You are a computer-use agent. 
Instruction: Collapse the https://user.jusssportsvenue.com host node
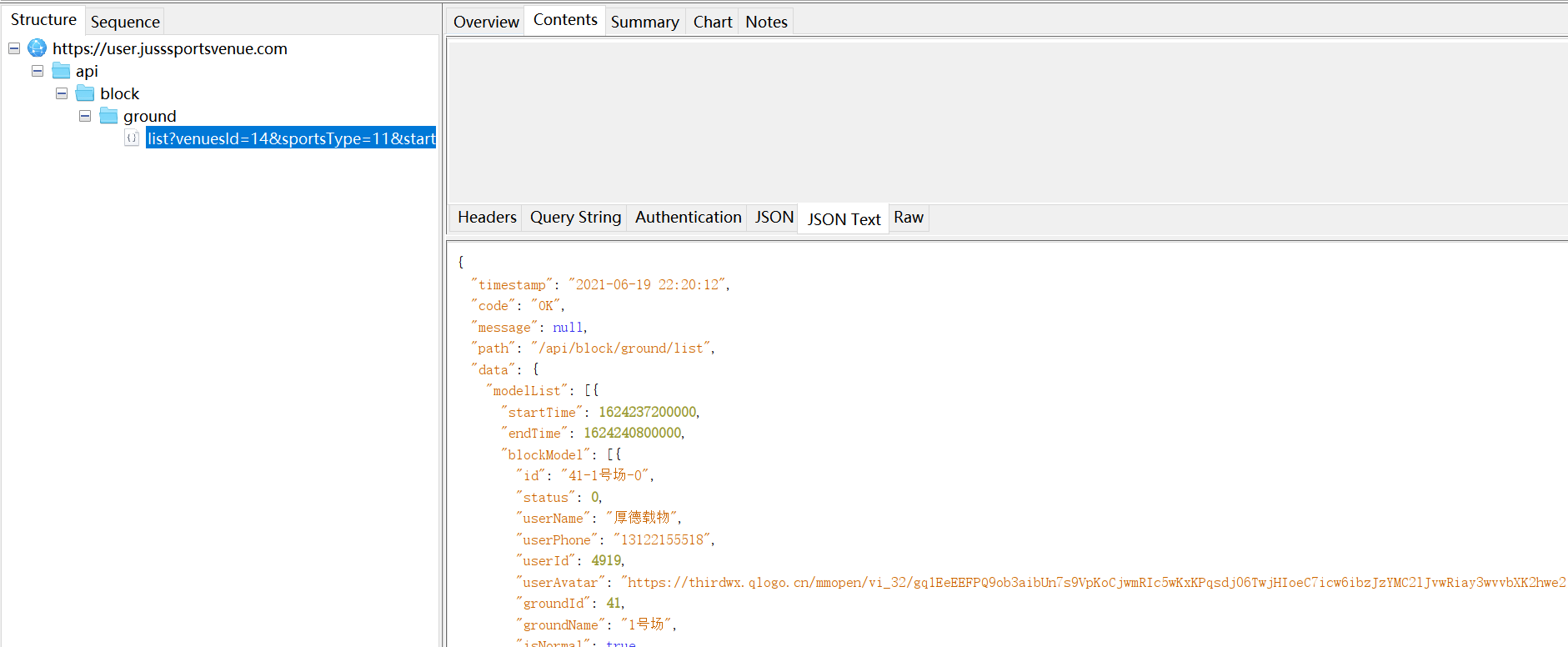(14, 48)
